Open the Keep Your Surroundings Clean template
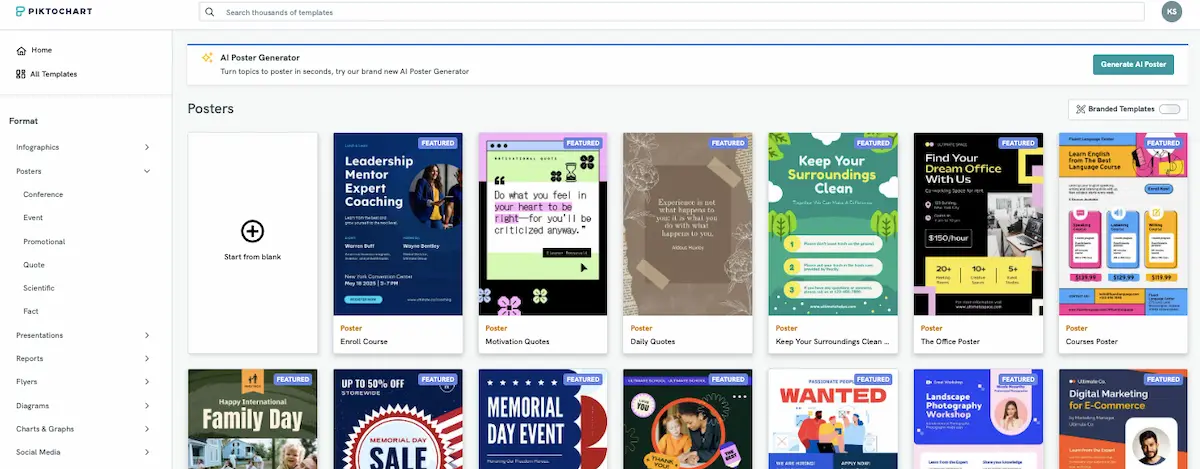The height and width of the screenshot is (469, 1200). pyautogui.click(x=830, y=225)
